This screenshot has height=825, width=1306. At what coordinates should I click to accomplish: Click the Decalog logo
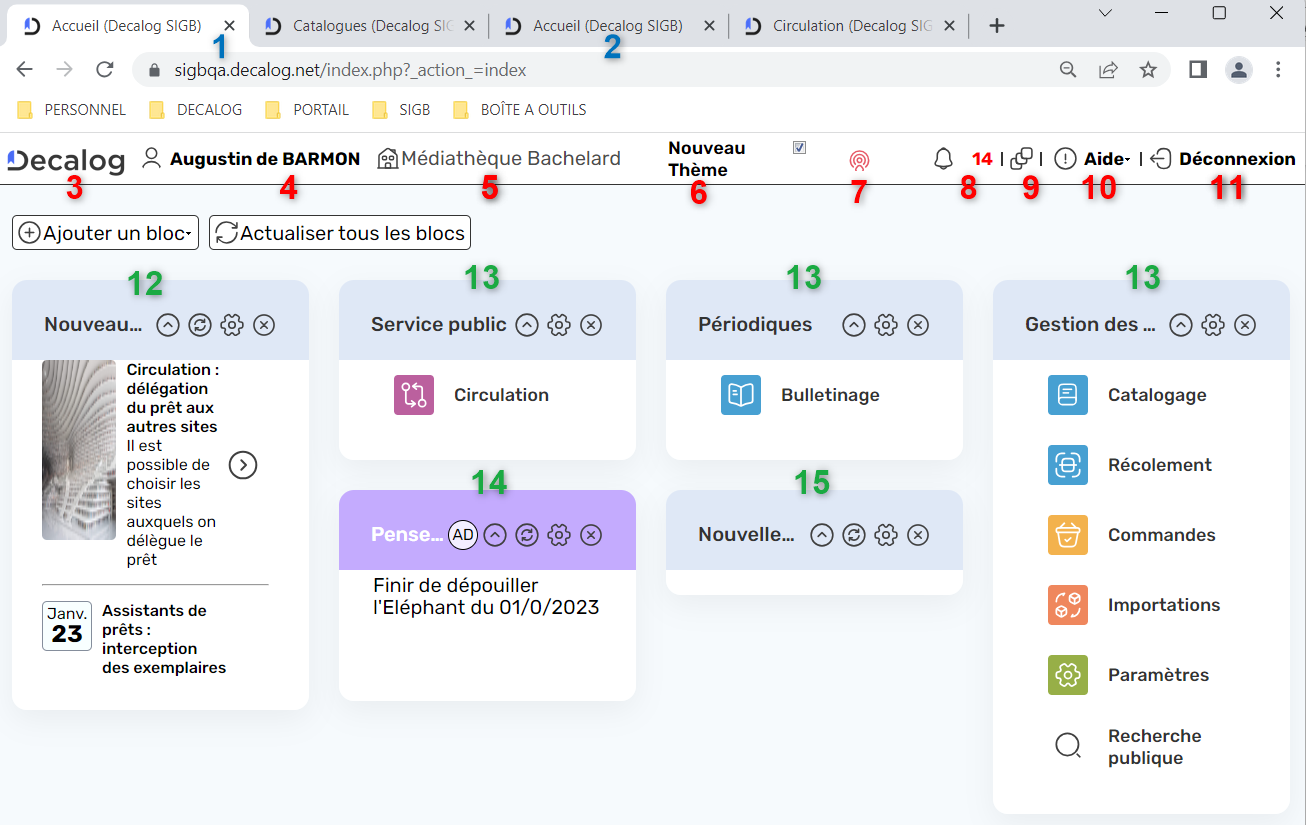(66, 160)
